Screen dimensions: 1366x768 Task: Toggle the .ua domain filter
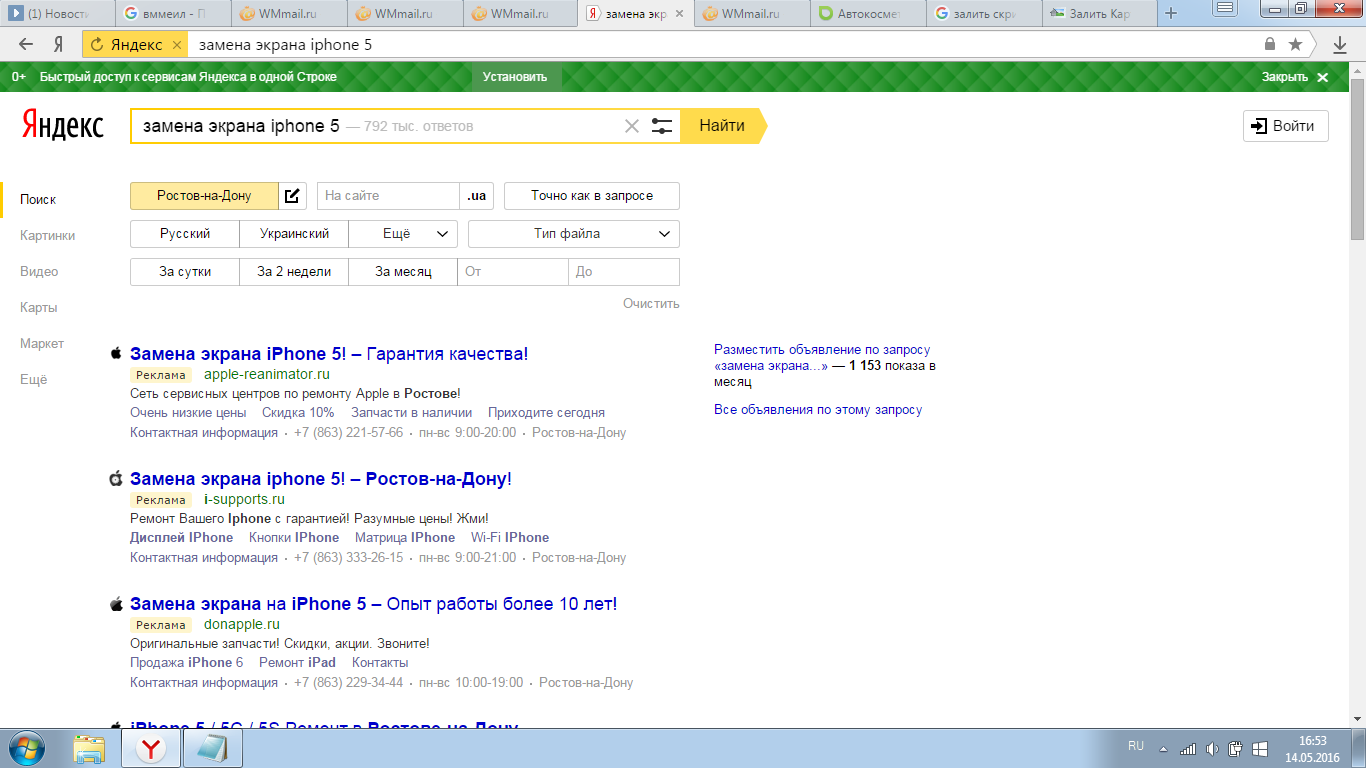pyautogui.click(x=477, y=196)
